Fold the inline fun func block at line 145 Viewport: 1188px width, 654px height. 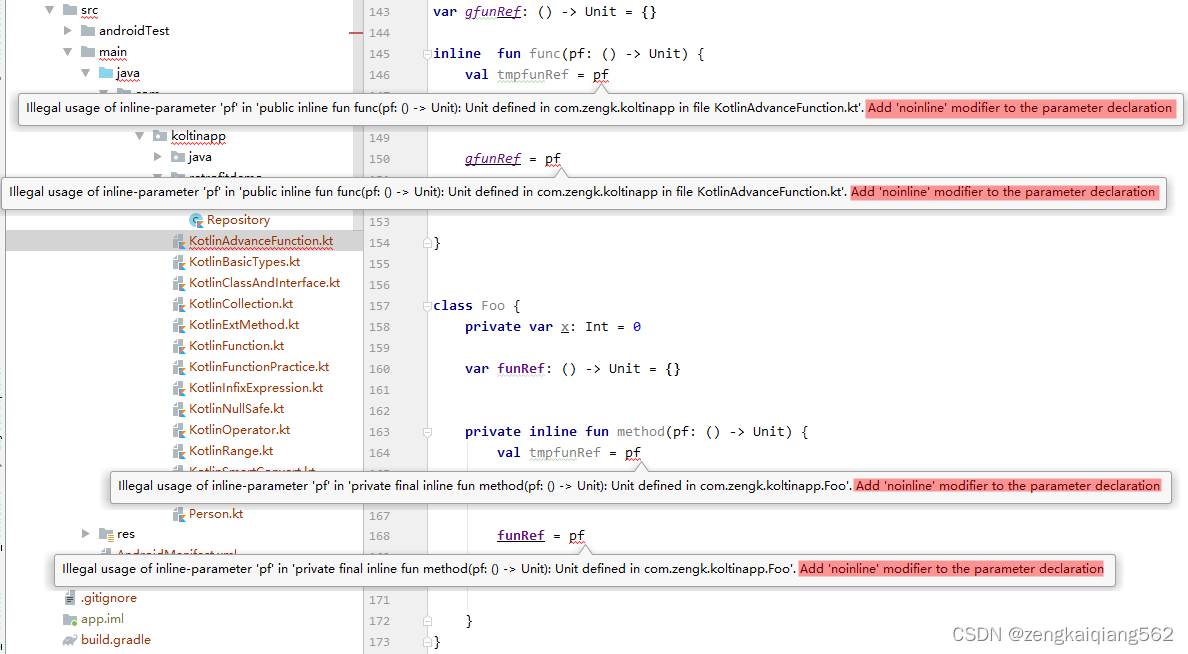pos(427,54)
